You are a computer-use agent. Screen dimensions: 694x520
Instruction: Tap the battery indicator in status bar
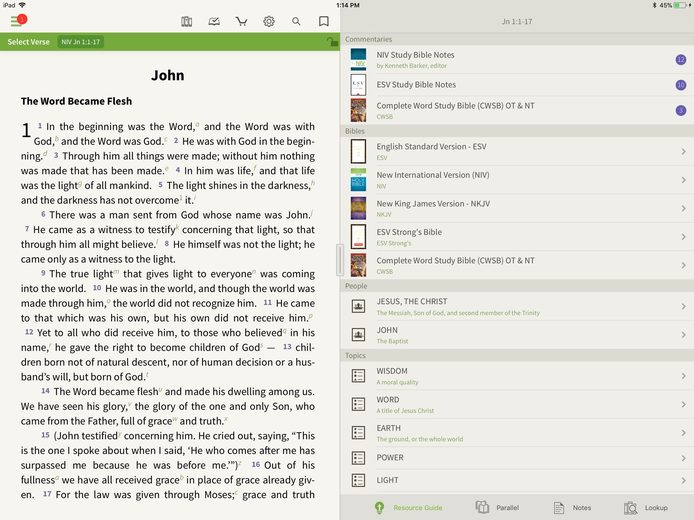(x=682, y=5)
